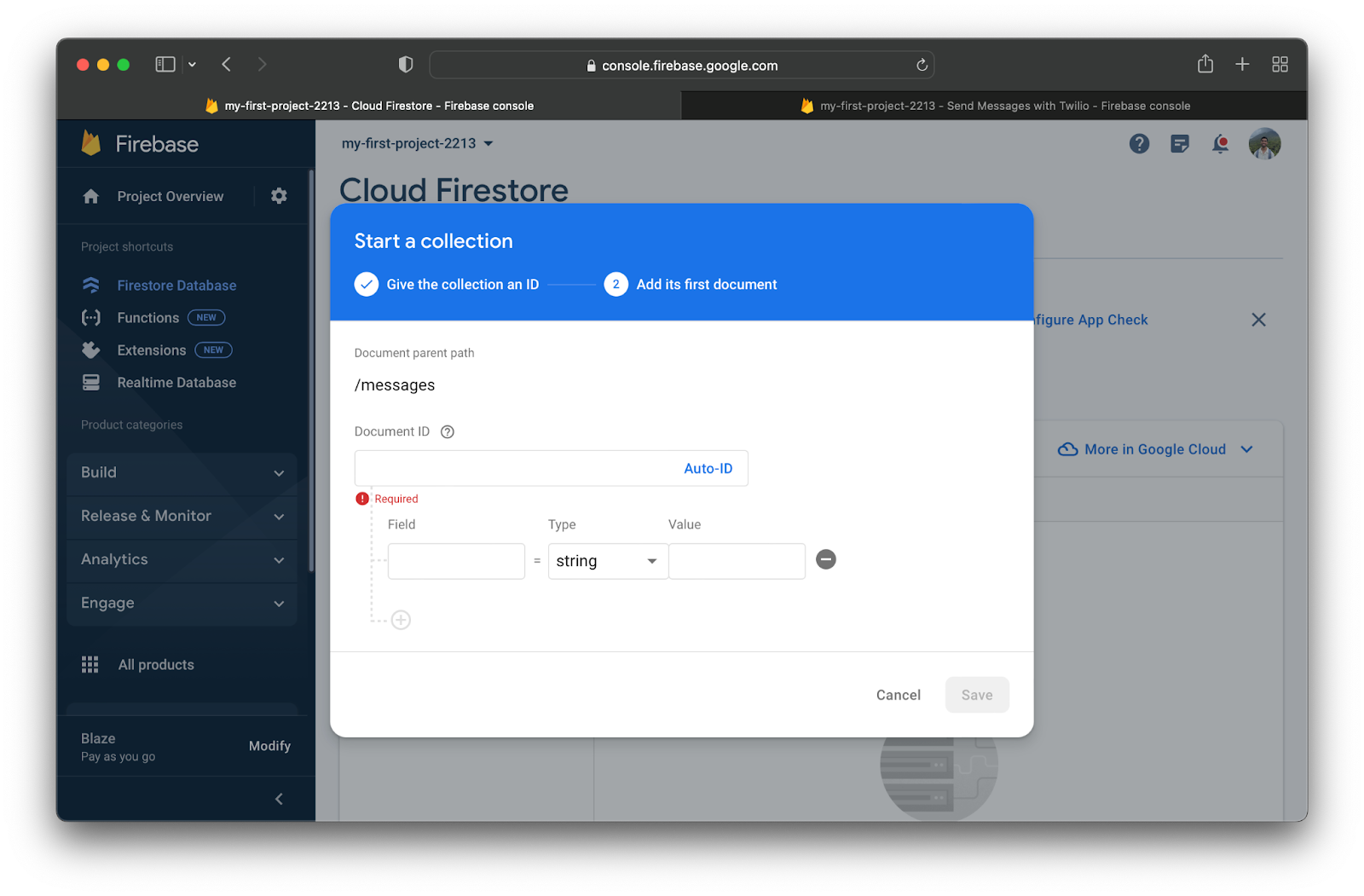The image size is (1364, 896).
Task: Click the Safari privacy shield icon
Action: tap(406, 65)
